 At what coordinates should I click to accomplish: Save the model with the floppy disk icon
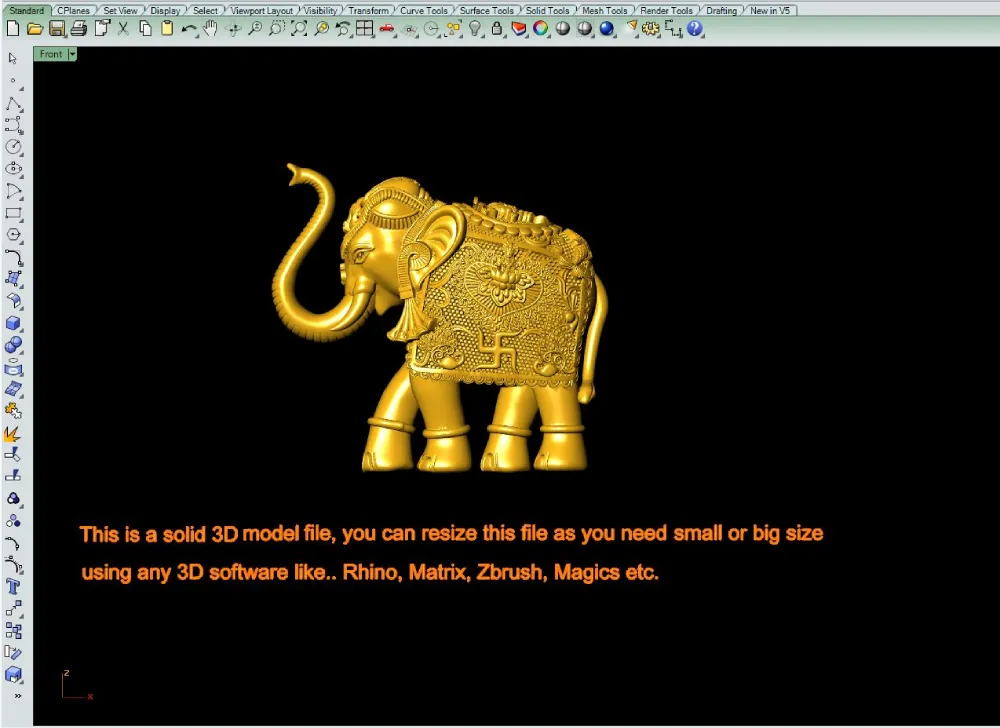pos(57,29)
